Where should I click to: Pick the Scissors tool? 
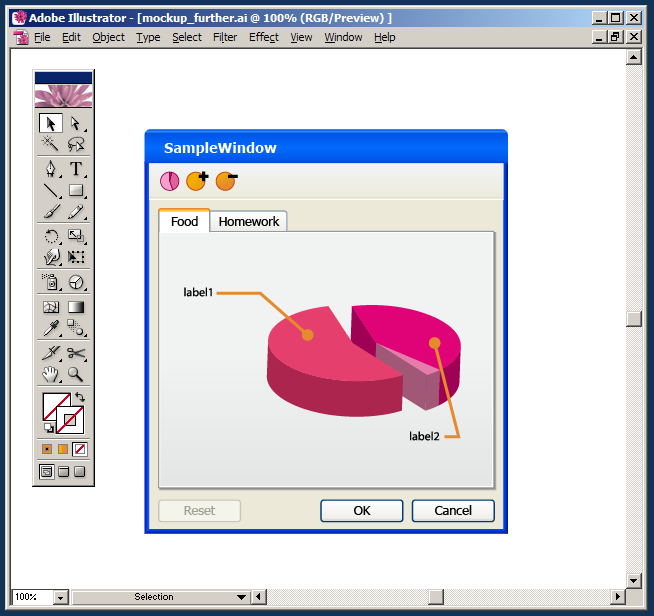pyautogui.click(x=76, y=352)
